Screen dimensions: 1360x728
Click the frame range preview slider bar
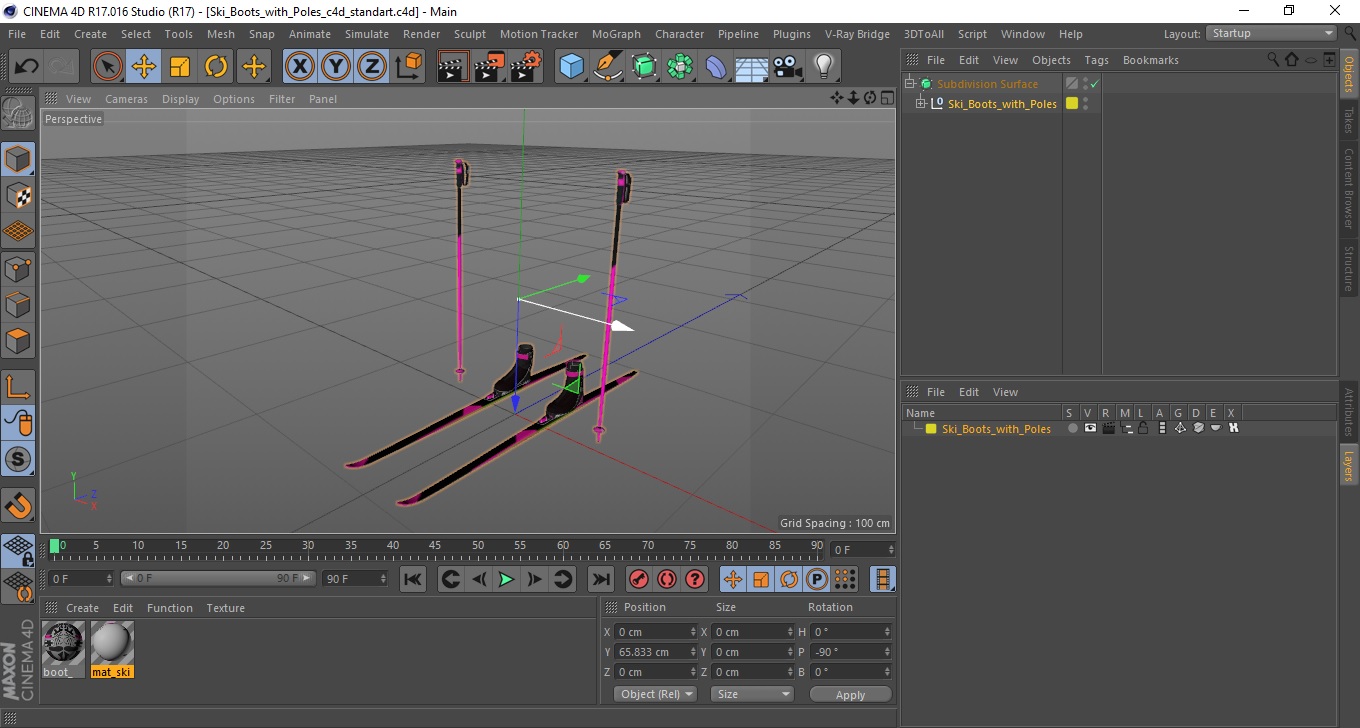click(x=218, y=578)
